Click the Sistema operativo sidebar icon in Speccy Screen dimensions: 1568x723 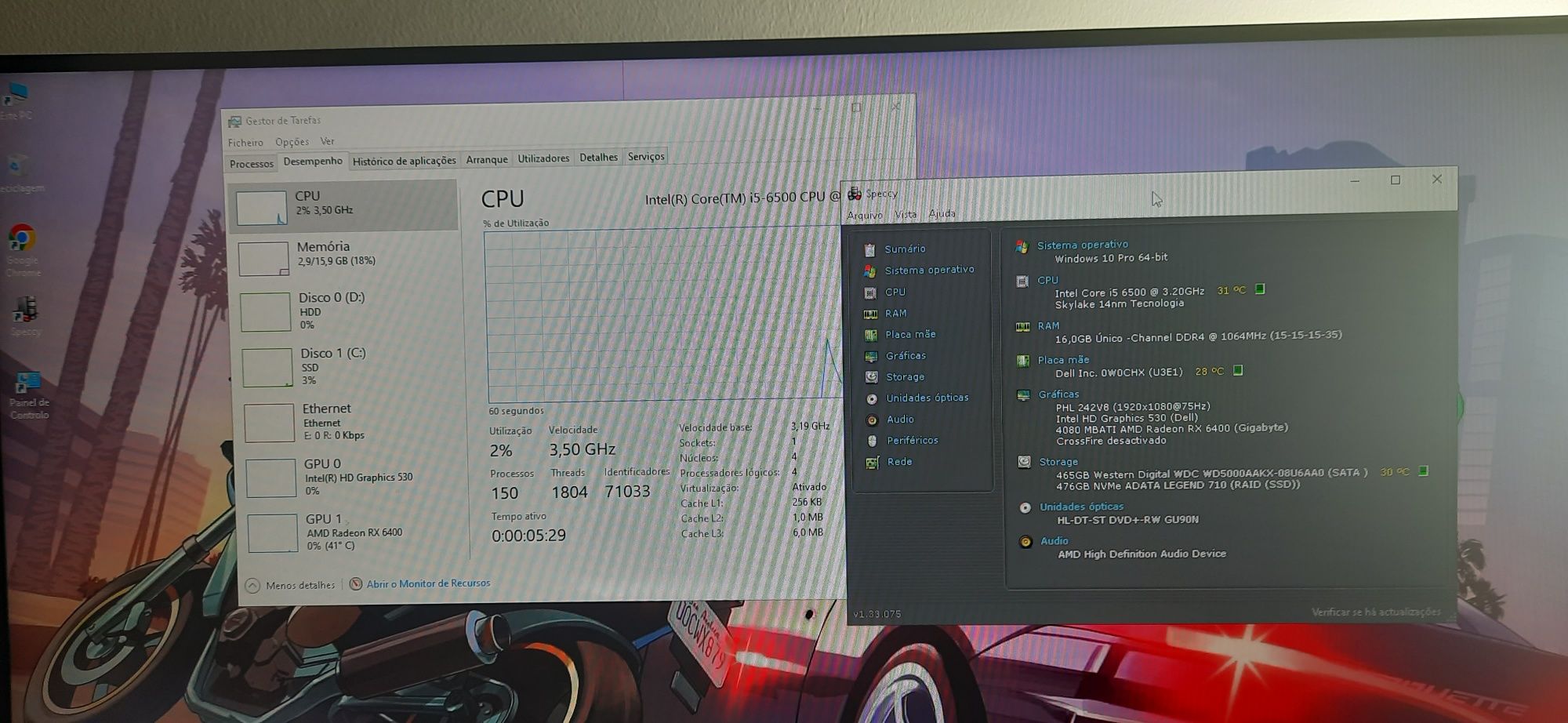click(x=869, y=271)
